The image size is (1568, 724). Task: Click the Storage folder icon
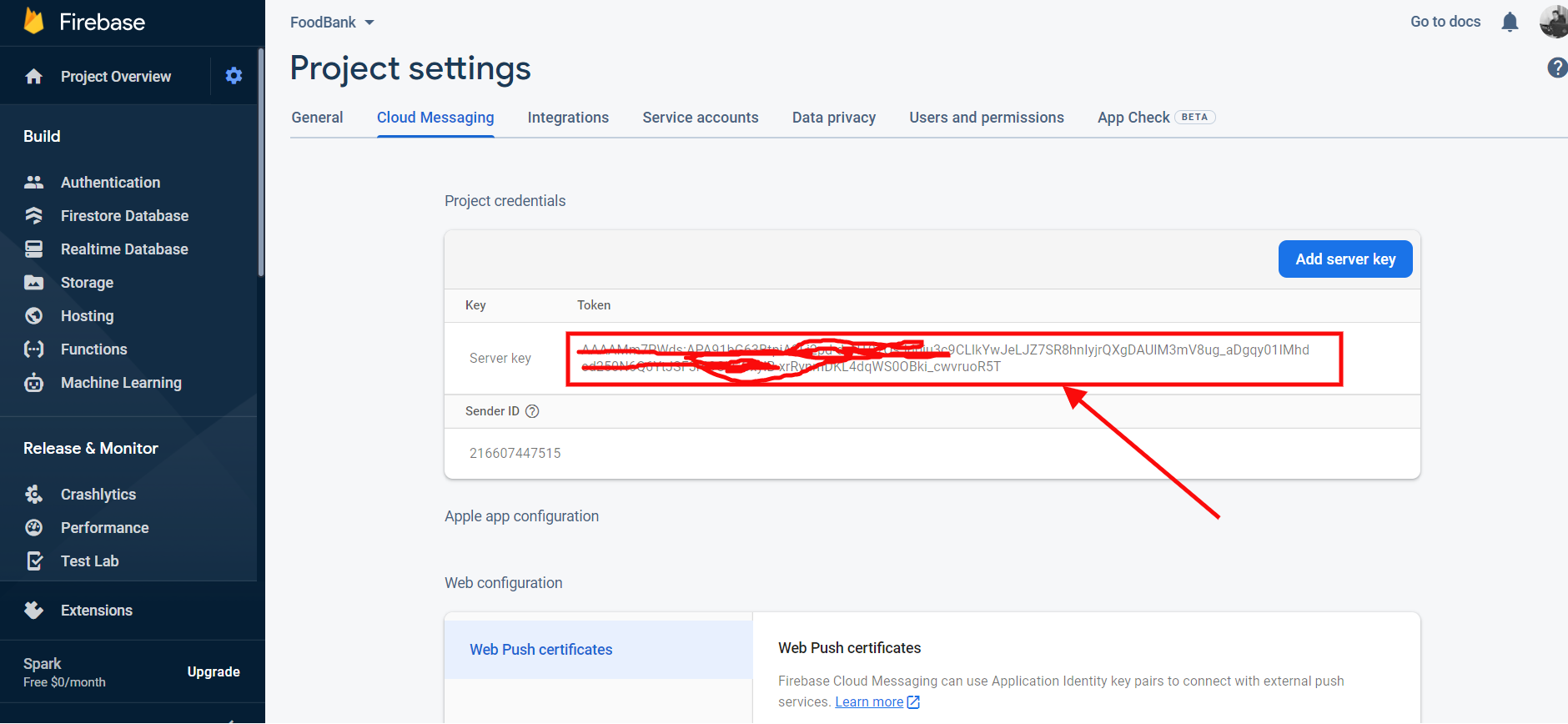tap(34, 282)
